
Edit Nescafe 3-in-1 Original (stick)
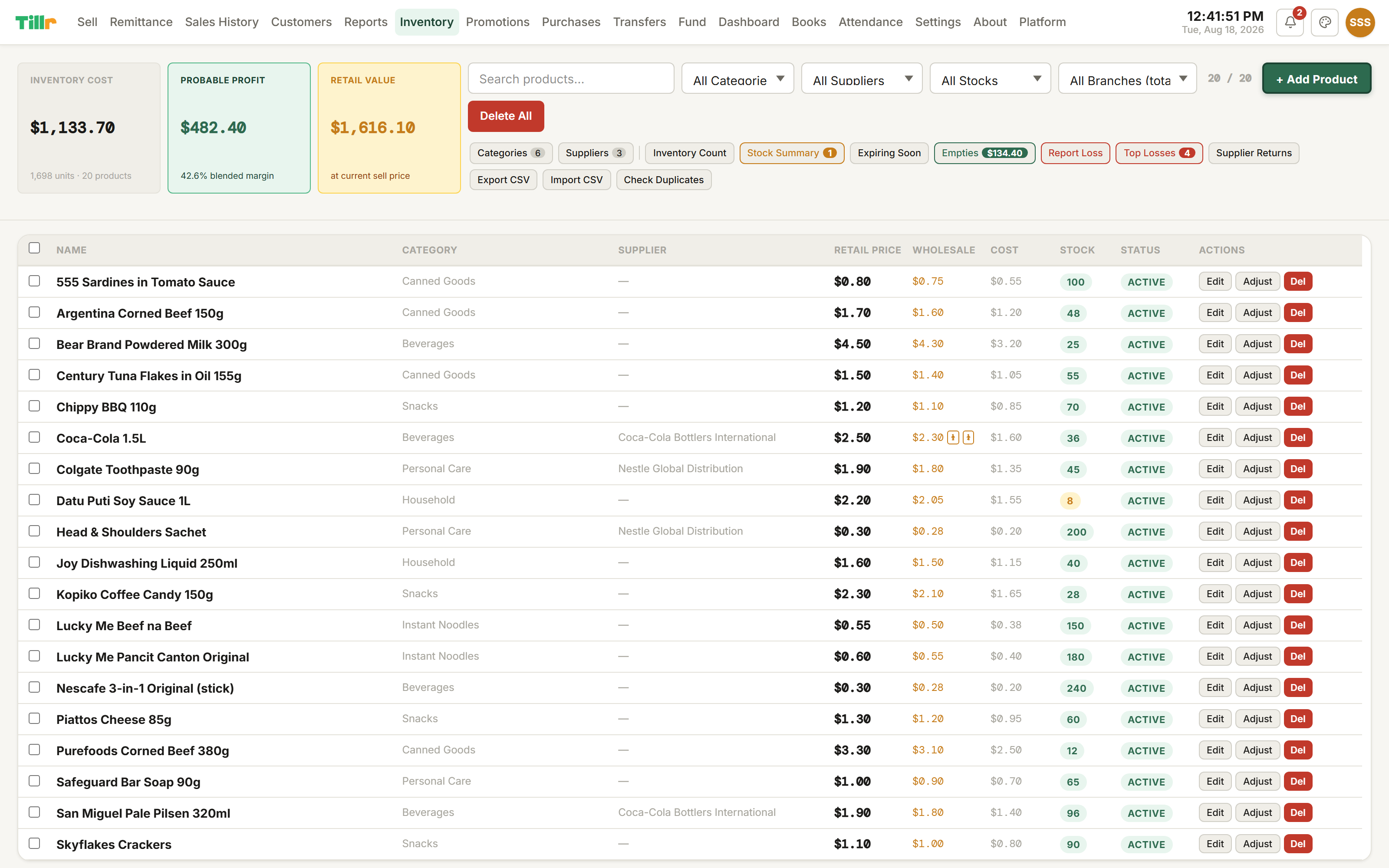pyautogui.click(x=1215, y=688)
